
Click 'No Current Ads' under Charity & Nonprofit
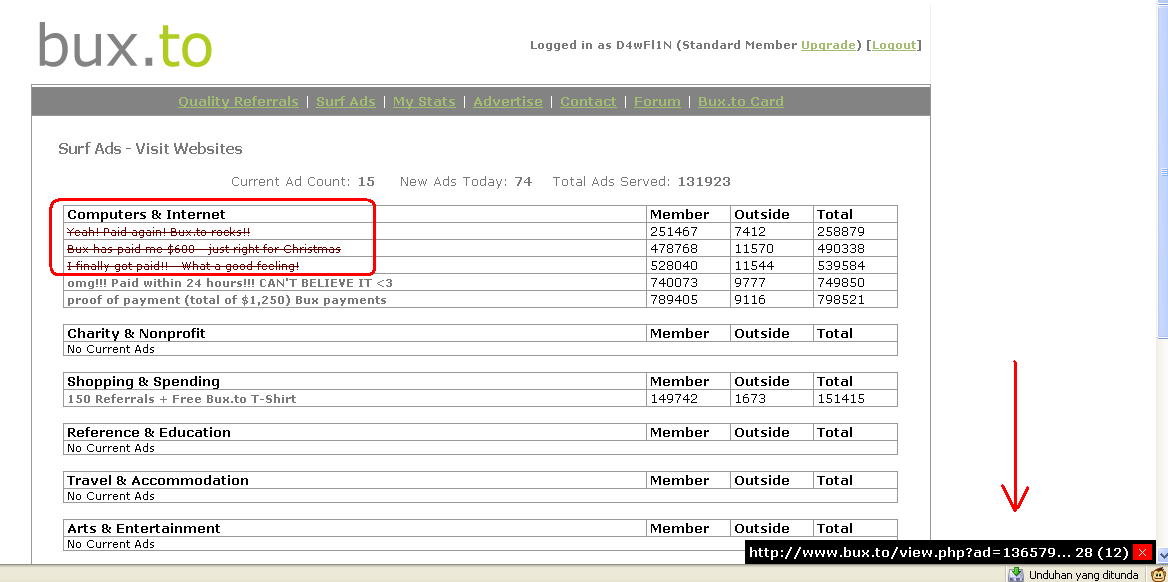111,349
